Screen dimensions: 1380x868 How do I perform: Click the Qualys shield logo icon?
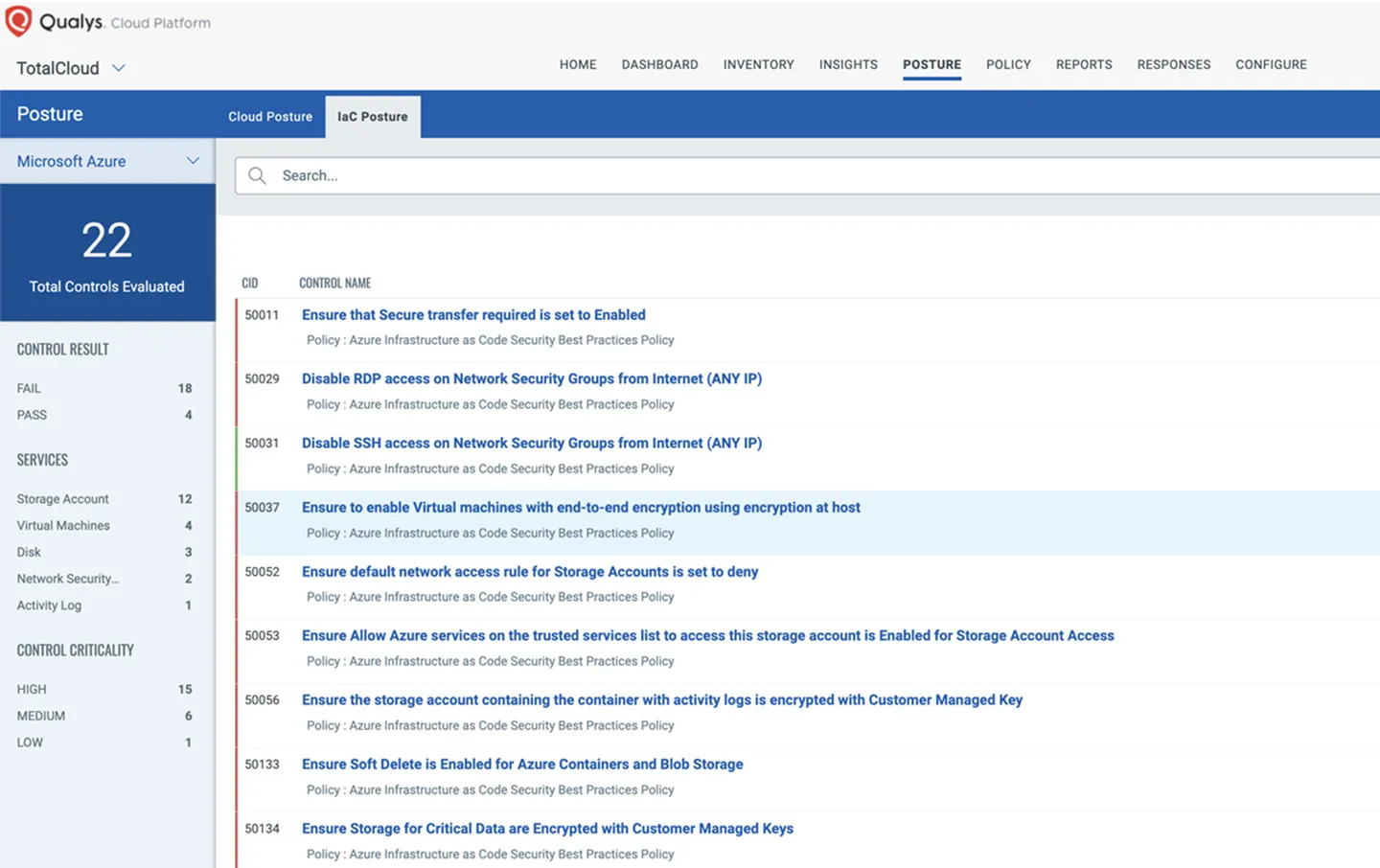pyautogui.click(x=19, y=21)
